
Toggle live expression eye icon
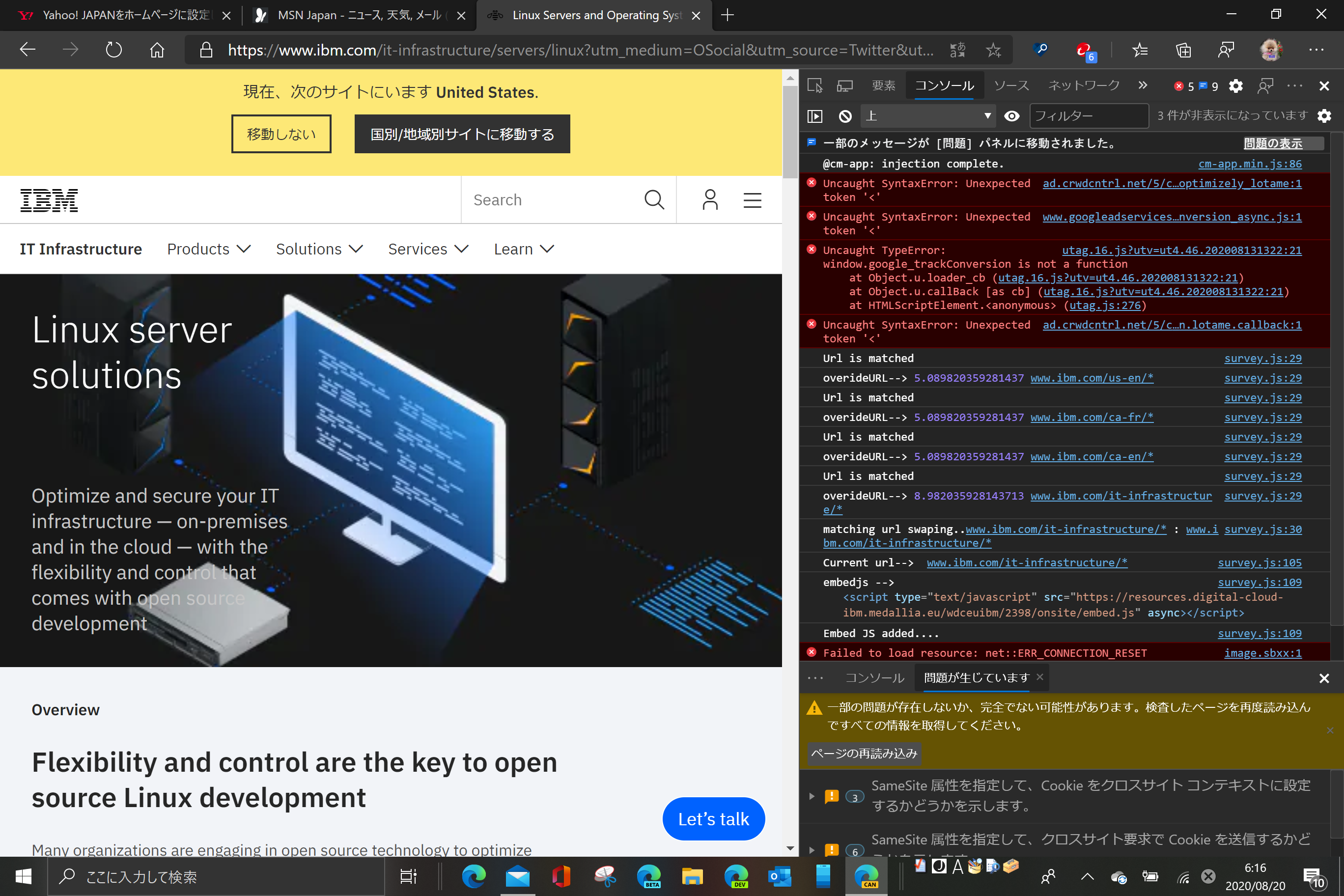(1011, 116)
